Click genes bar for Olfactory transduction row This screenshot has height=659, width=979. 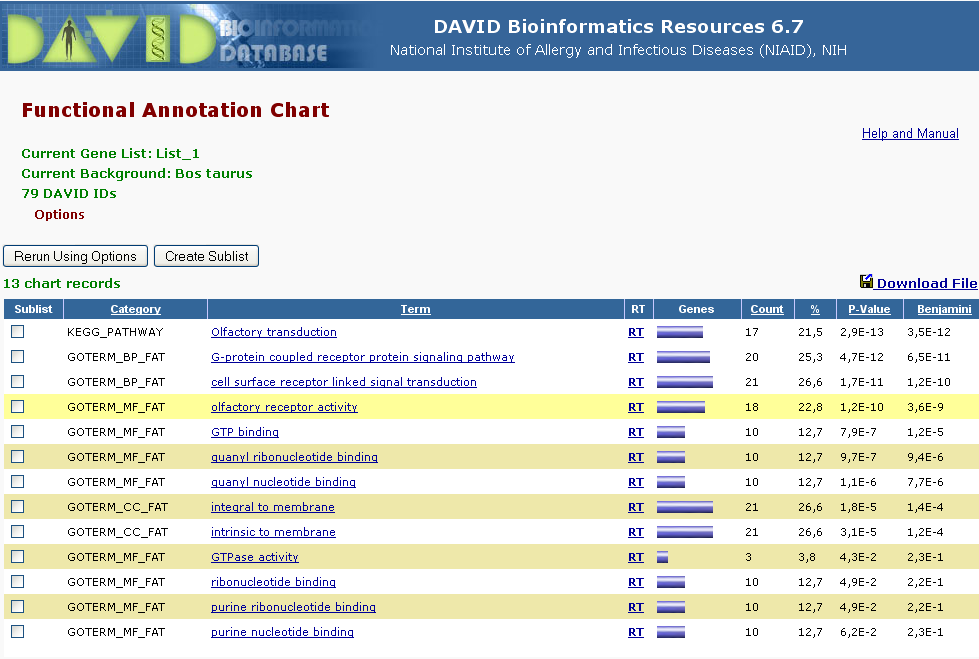tap(680, 332)
